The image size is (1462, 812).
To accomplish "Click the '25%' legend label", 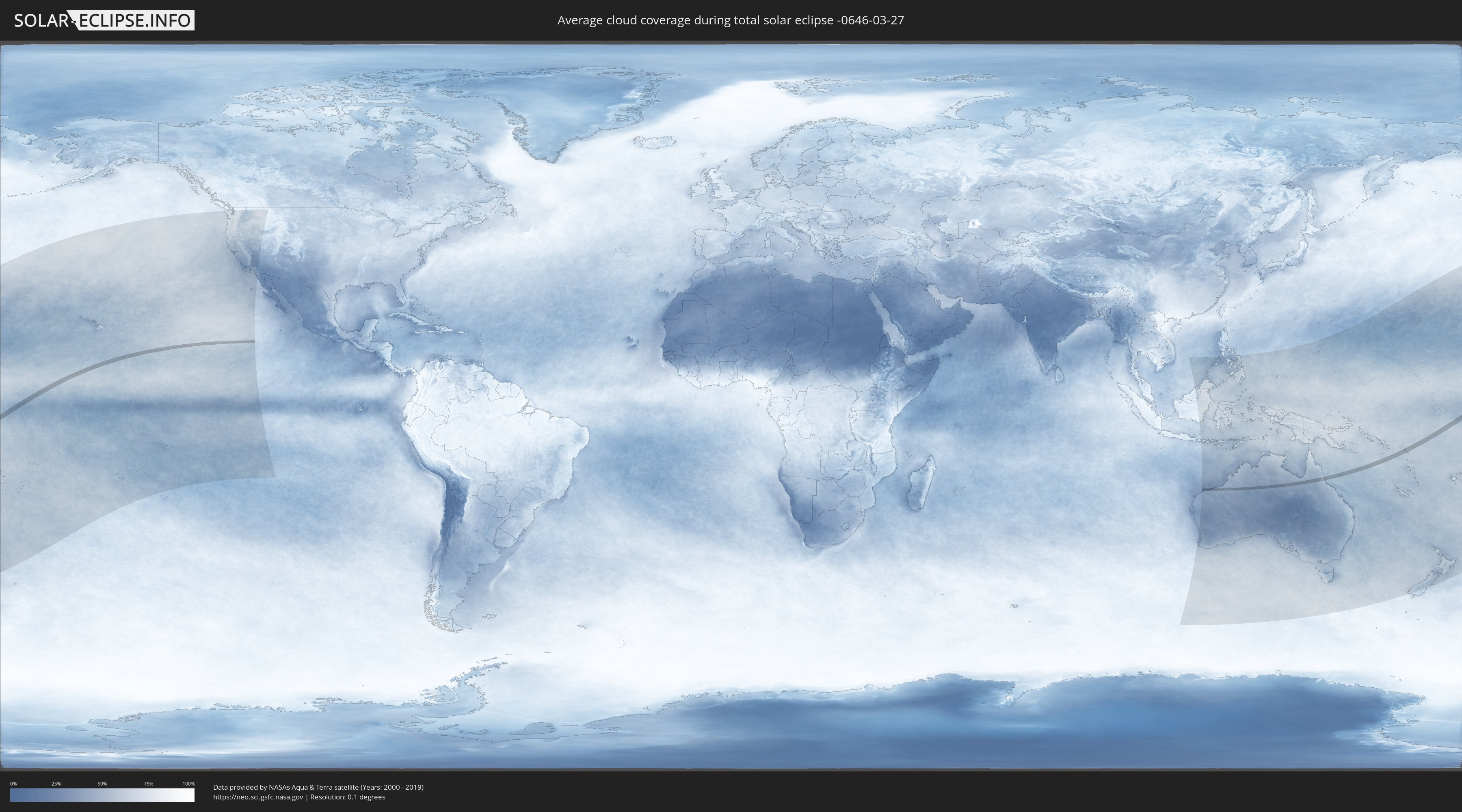I will (56, 784).
